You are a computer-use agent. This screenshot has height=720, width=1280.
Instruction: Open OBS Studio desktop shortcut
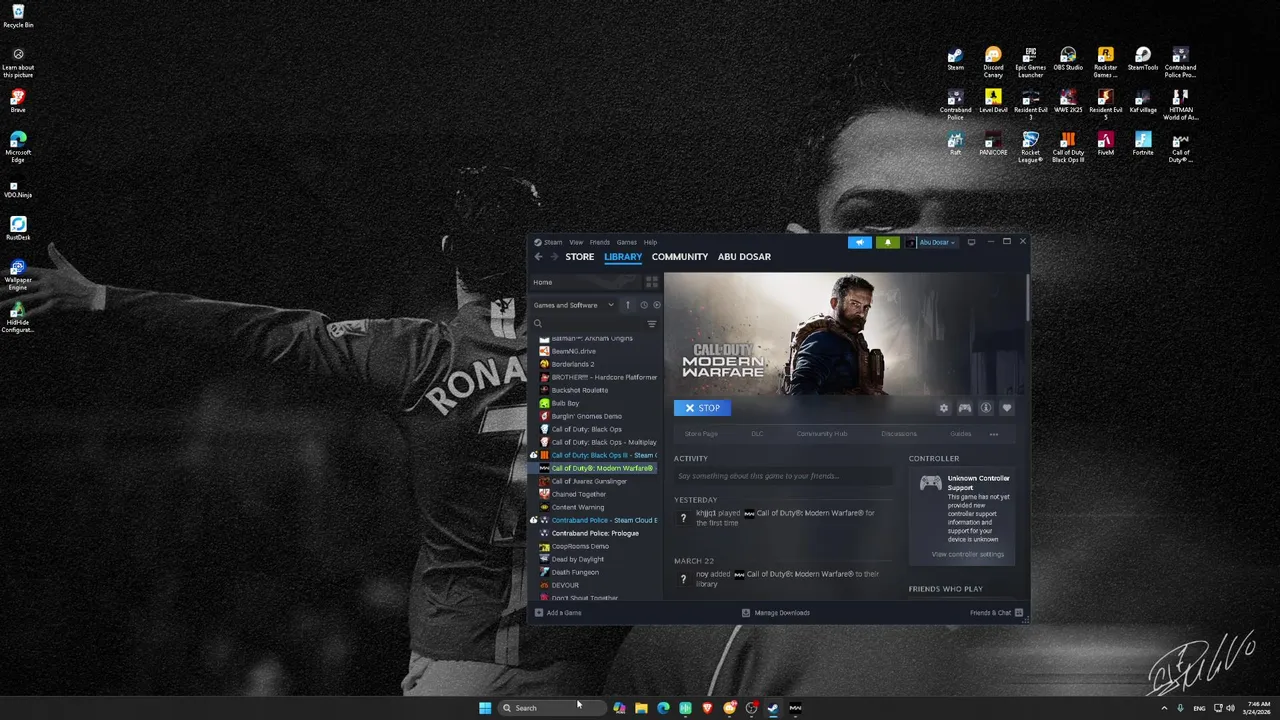[1068, 60]
